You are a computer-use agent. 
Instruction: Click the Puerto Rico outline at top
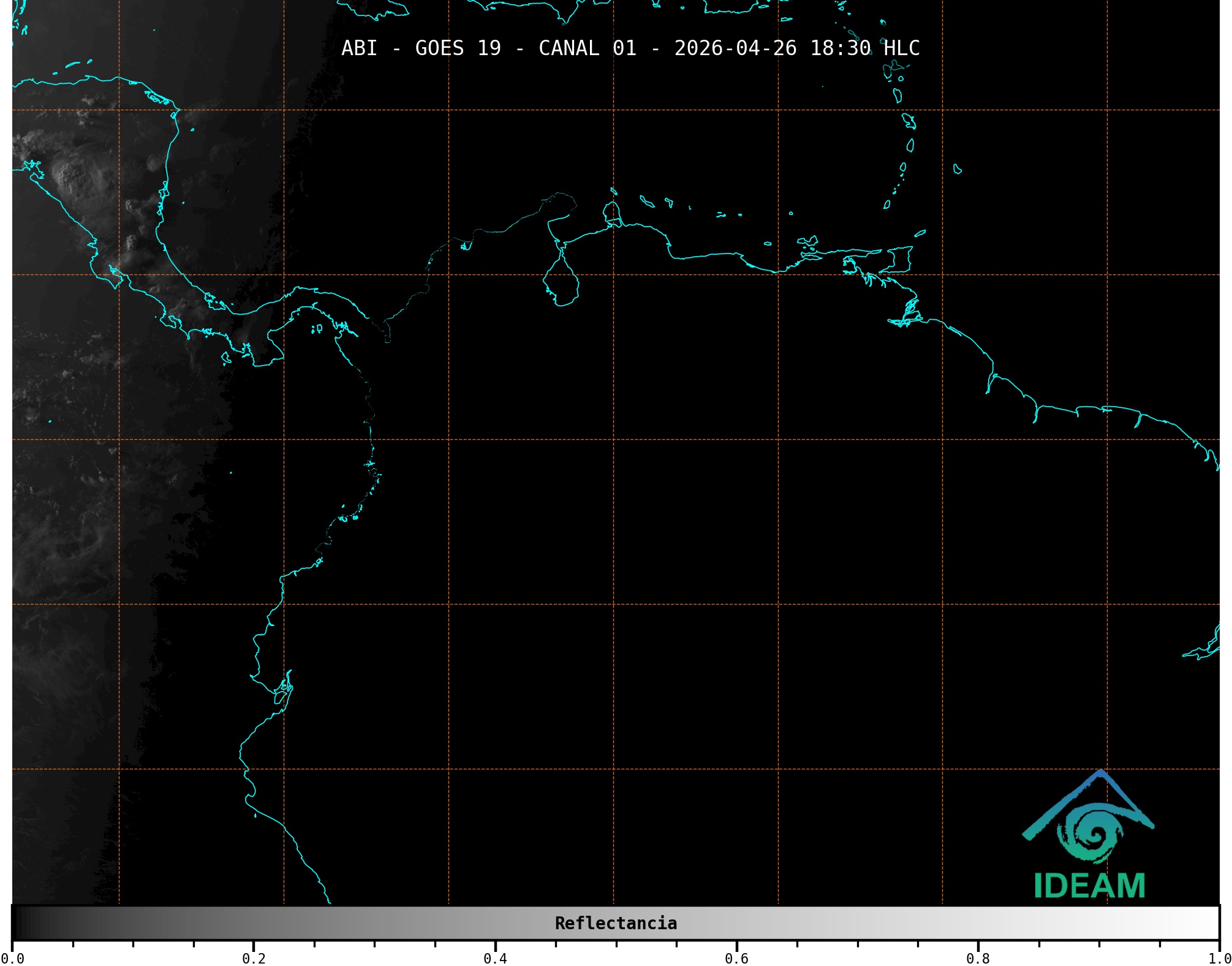click(733, 7)
